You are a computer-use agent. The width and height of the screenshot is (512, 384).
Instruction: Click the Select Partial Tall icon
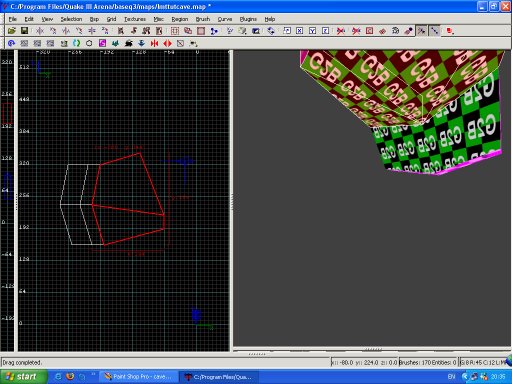click(146, 31)
